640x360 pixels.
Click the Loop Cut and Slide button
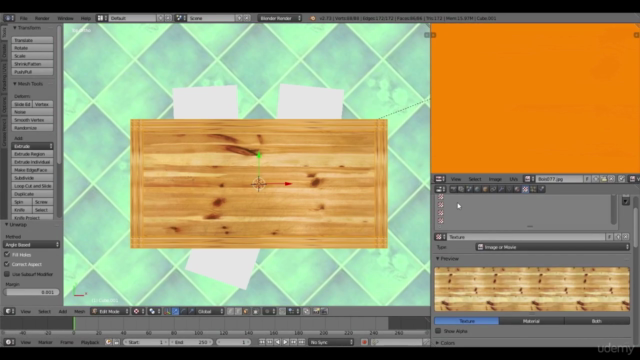[32, 186]
